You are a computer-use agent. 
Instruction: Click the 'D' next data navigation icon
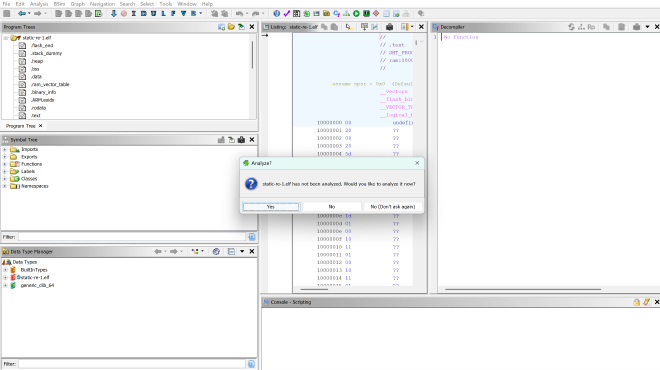(144, 13)
